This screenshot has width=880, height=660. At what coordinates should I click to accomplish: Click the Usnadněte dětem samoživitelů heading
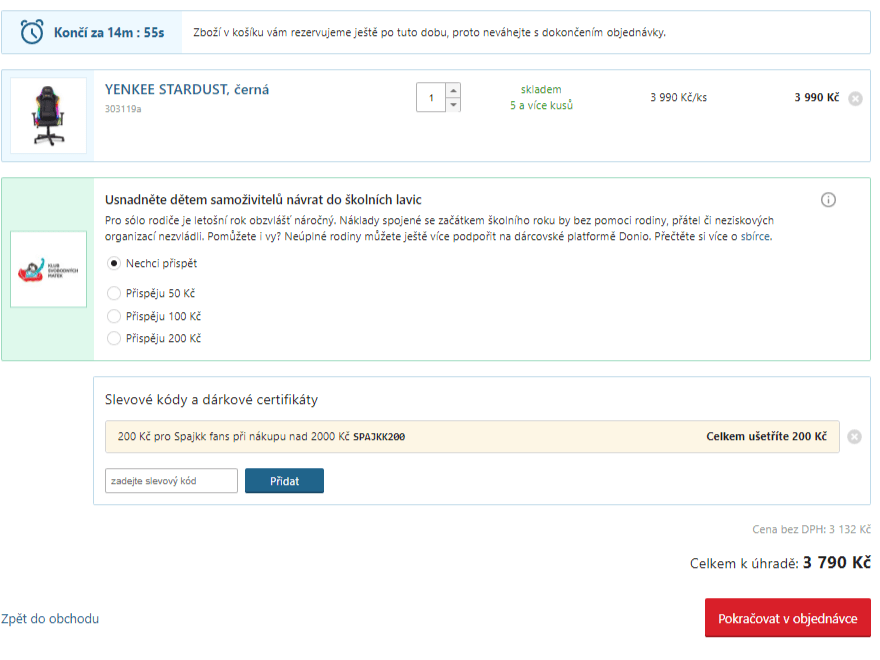click(263, 200)
